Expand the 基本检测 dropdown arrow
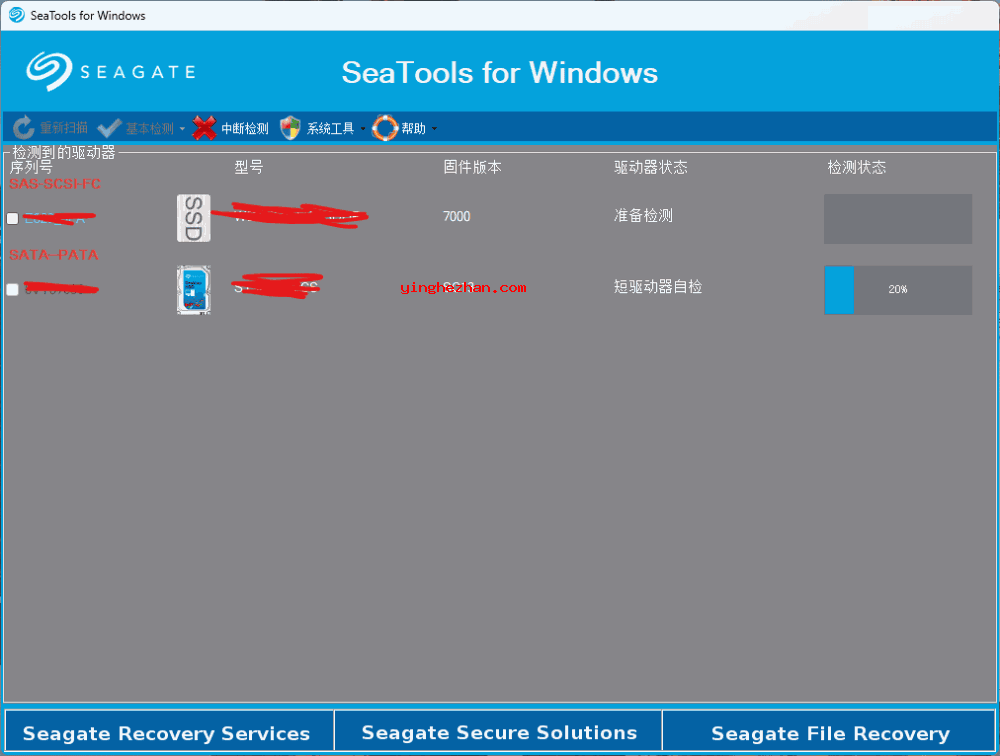Image resolution: width=1000 pixels, height=756 pixels. click(182, 129)
